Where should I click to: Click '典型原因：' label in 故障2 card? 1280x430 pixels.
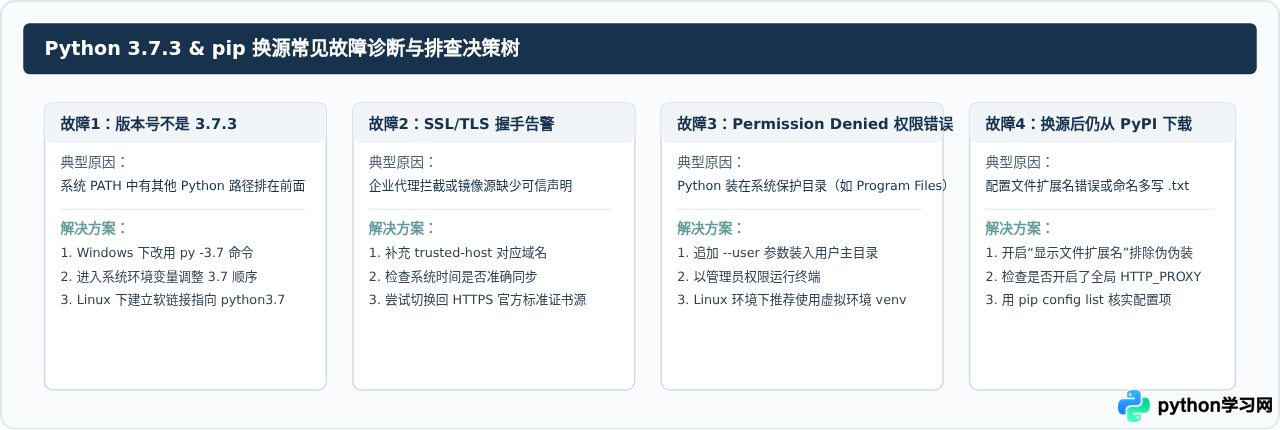402,162
